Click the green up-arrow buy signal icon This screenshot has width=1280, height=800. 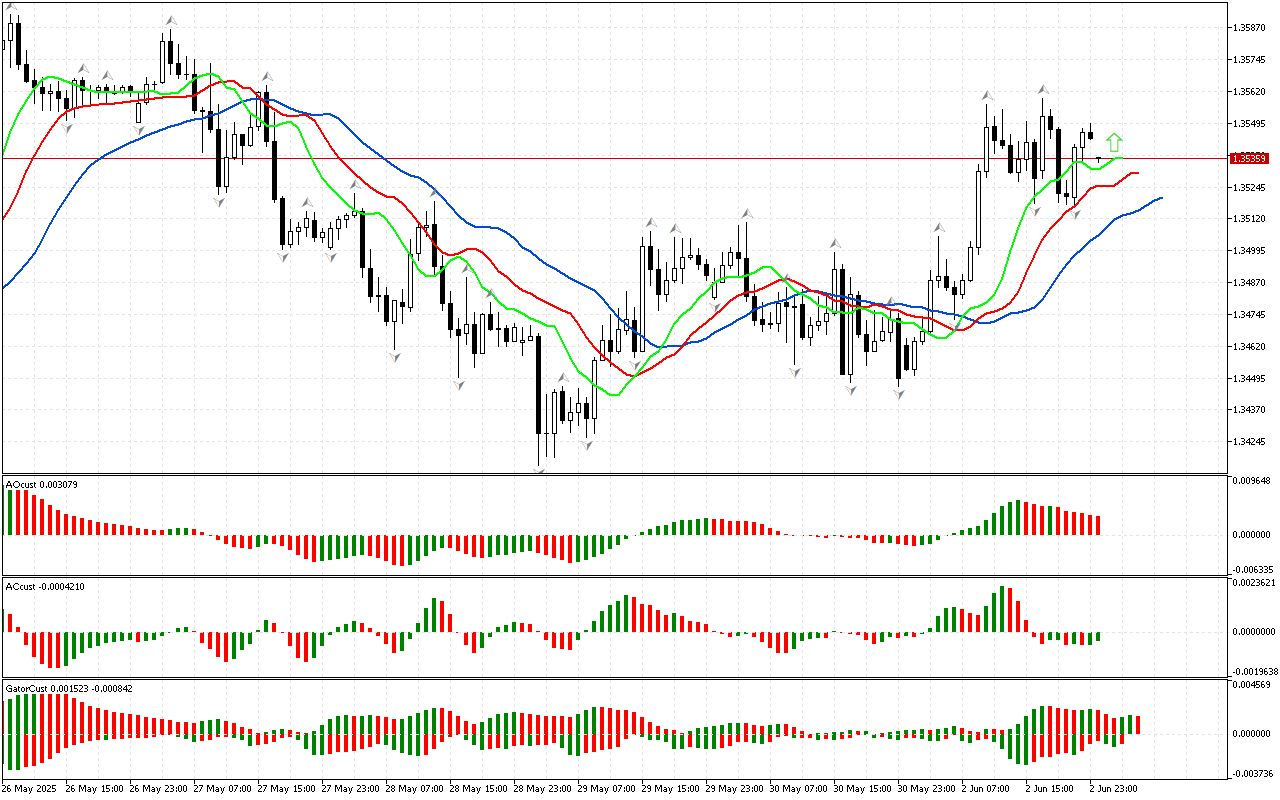tap(1114, 142)
